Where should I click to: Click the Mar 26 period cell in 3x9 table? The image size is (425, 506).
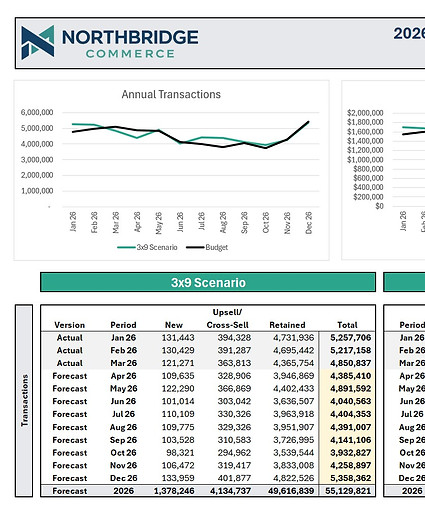coord(123,363)
